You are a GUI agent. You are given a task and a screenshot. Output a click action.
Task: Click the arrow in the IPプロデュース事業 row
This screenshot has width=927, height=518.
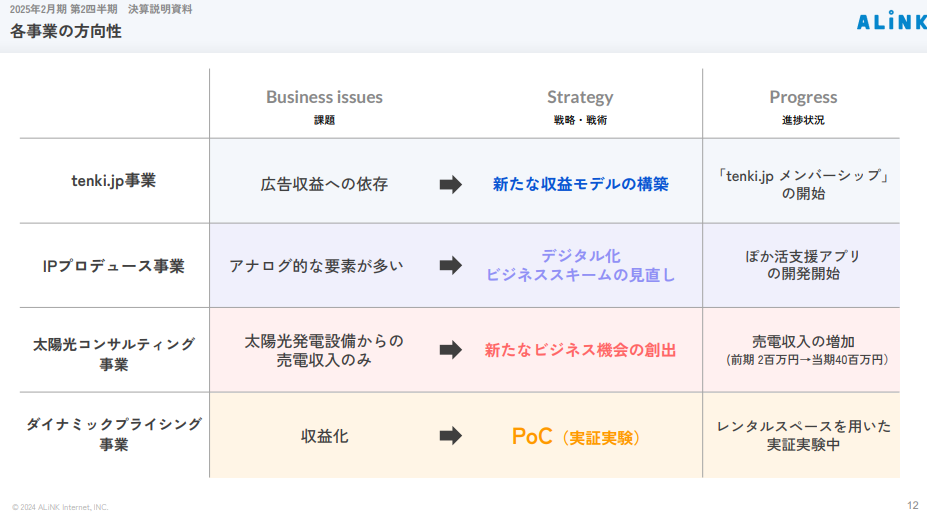451,265
